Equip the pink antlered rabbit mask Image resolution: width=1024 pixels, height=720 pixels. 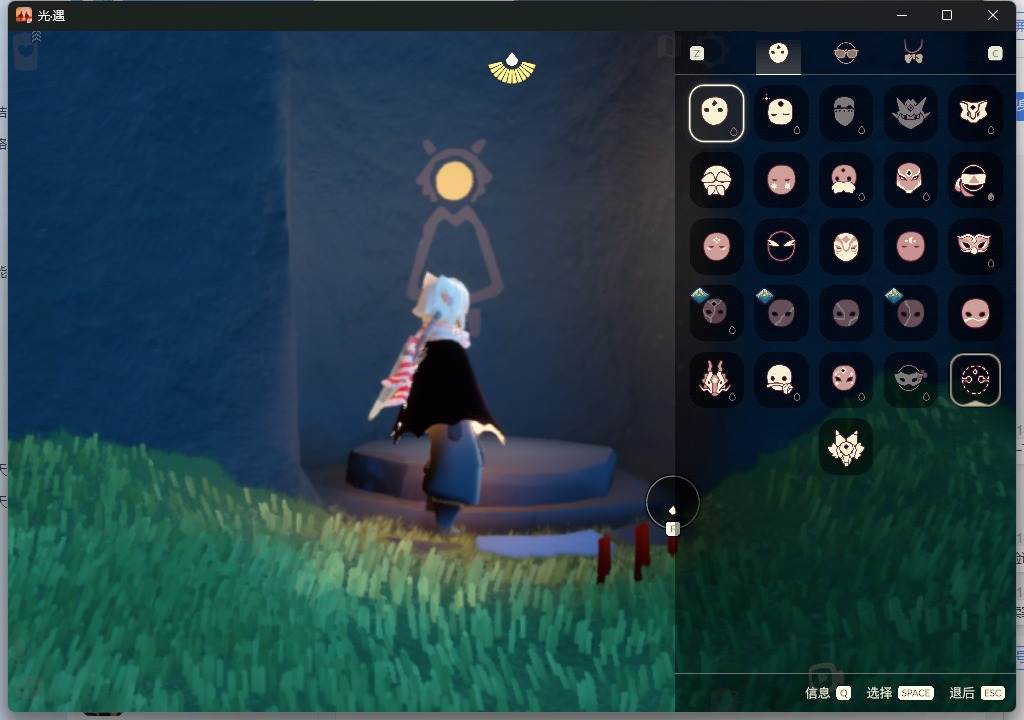point(716,380)
